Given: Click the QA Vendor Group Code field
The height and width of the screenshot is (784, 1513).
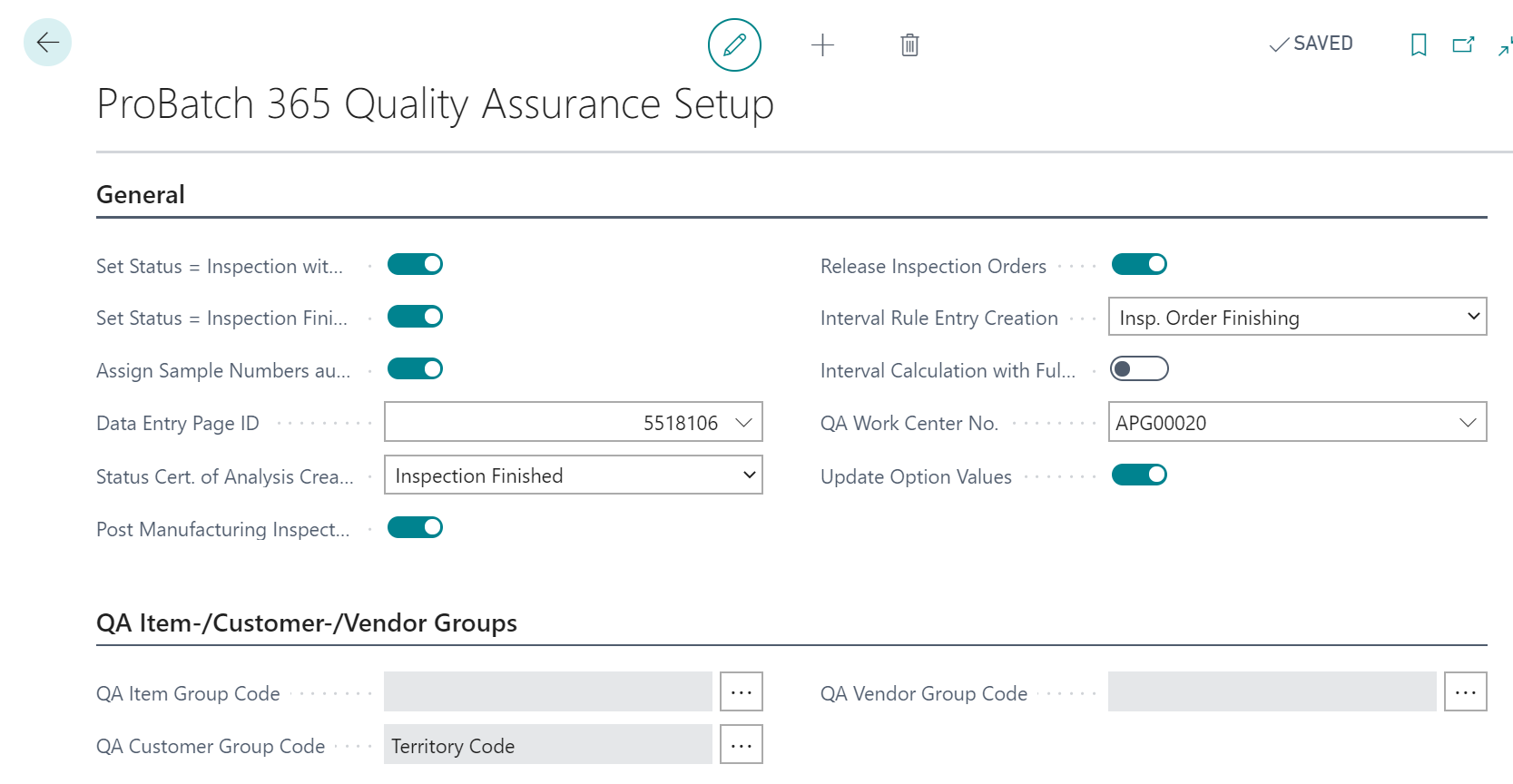Looking at the screenshot, I should tap(1272, 692).
